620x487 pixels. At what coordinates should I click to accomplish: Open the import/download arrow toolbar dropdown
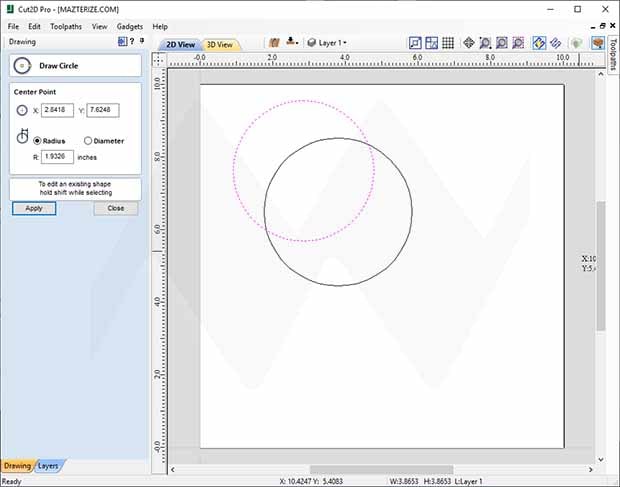pyautogui.click(x=292, y=42)
